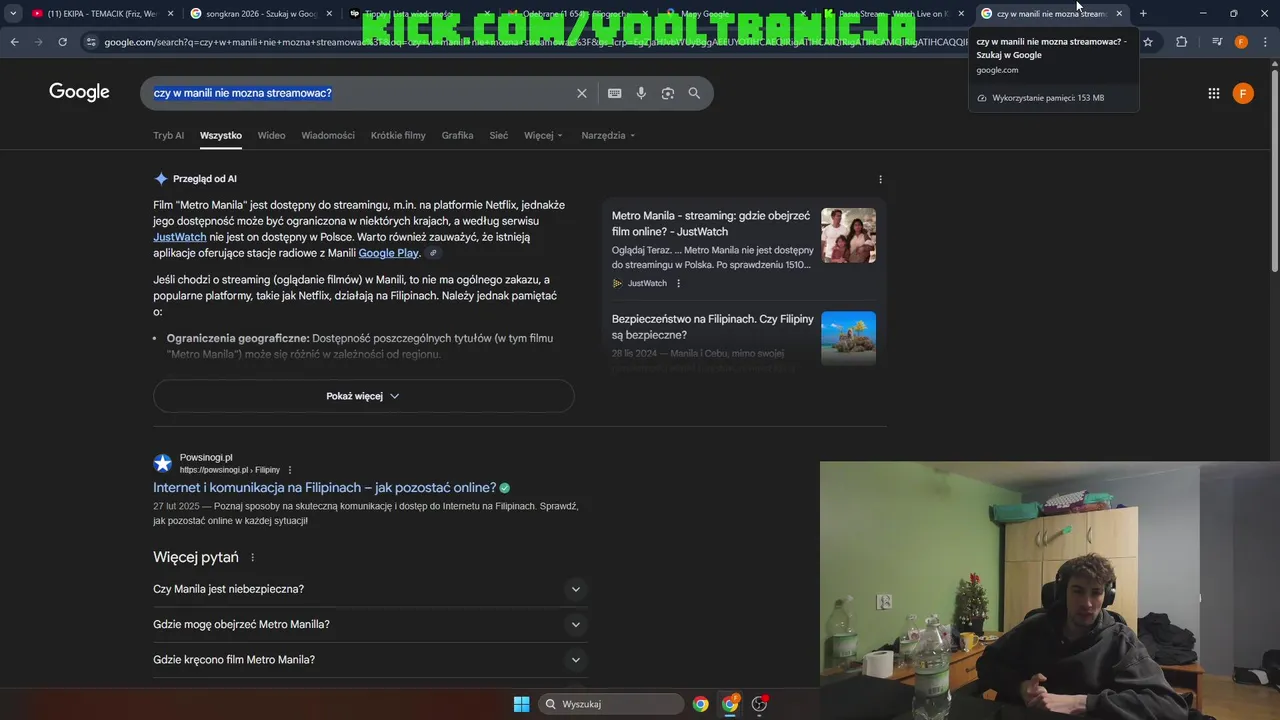Expand question Gdzie kręcono film Metro Manila?
Image resolution: width=1280 pixels, height=720 pixels.
pos(368,660)
